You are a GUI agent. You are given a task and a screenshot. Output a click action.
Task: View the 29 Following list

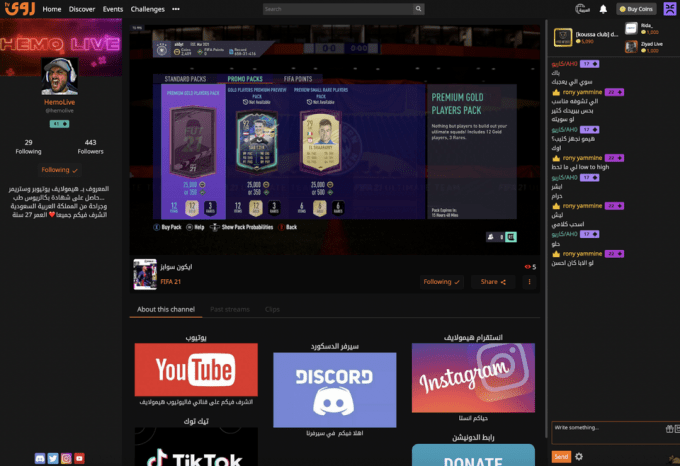coord(28,147)
